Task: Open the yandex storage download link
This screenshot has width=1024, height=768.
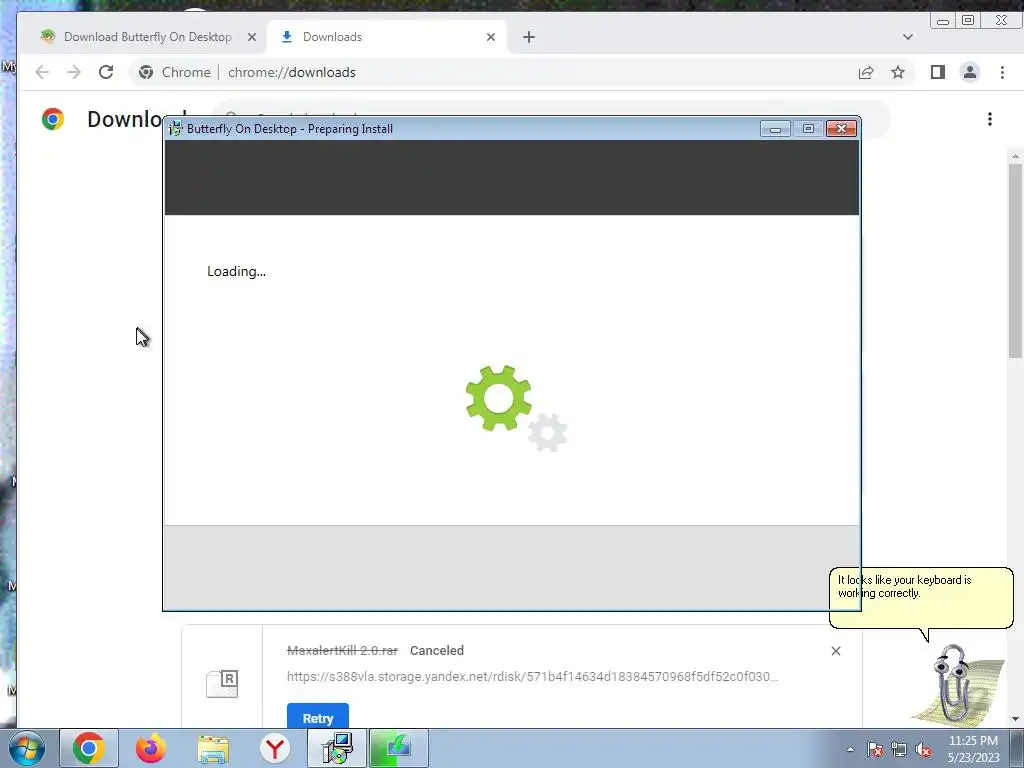Action: 532,677
